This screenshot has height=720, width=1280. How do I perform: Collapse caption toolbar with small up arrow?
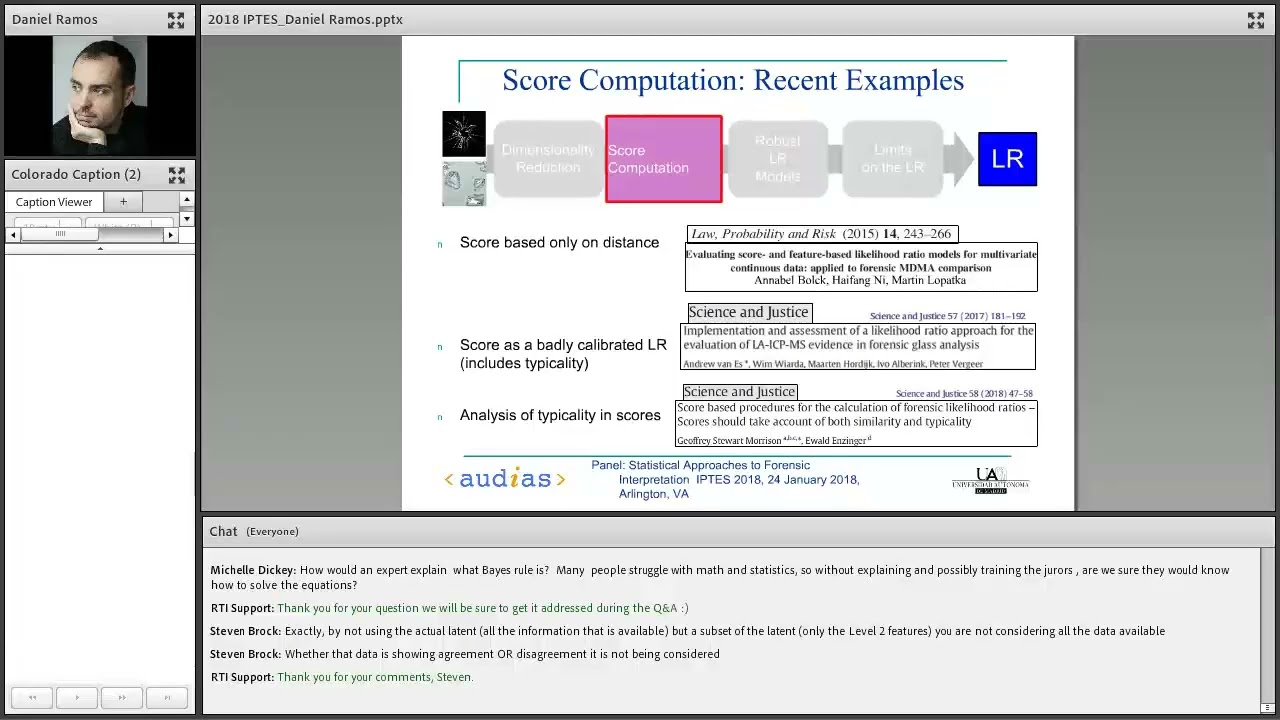(100, 248)
